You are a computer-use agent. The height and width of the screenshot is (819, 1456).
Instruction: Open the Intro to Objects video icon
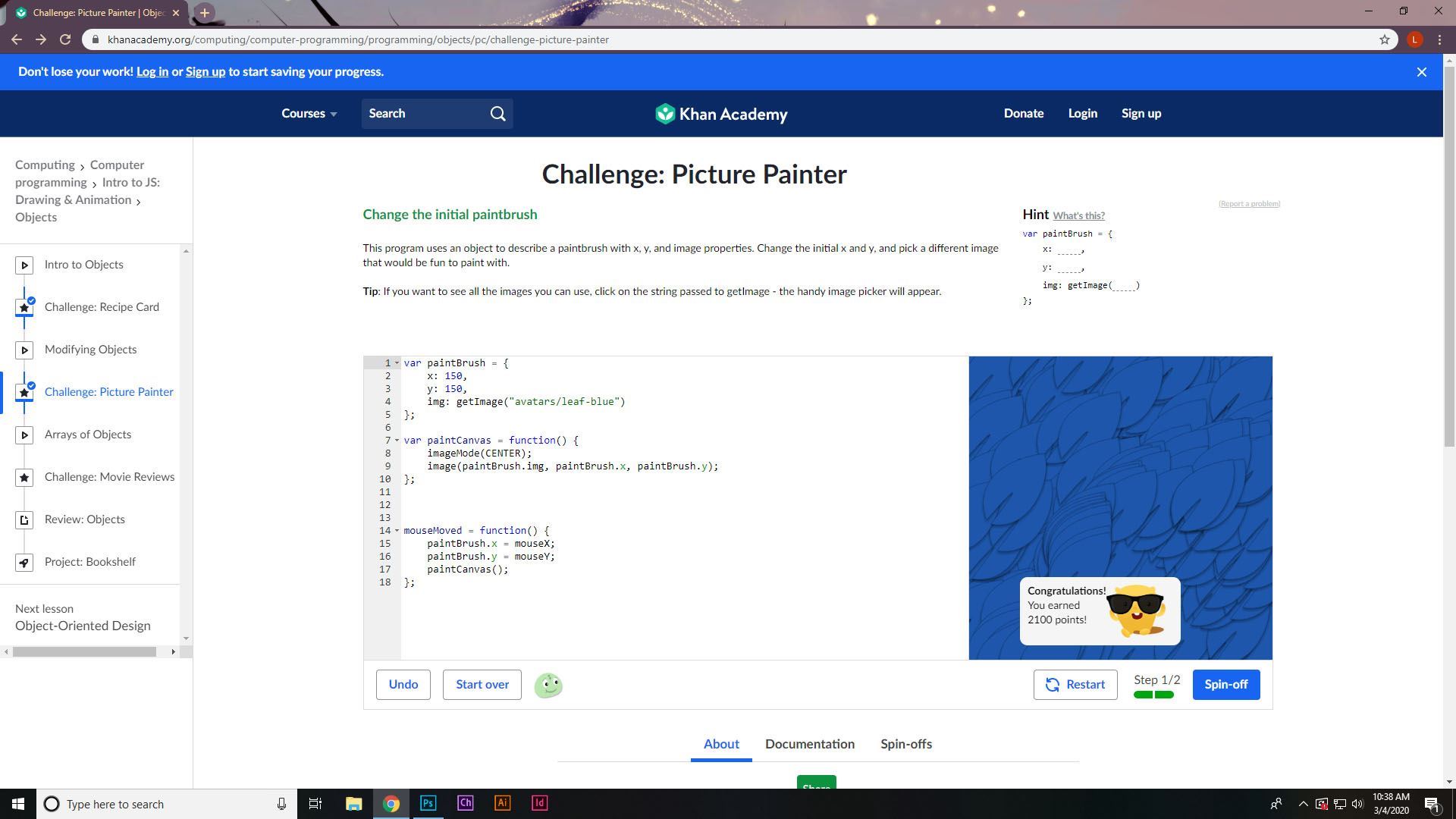pos(24,265)
